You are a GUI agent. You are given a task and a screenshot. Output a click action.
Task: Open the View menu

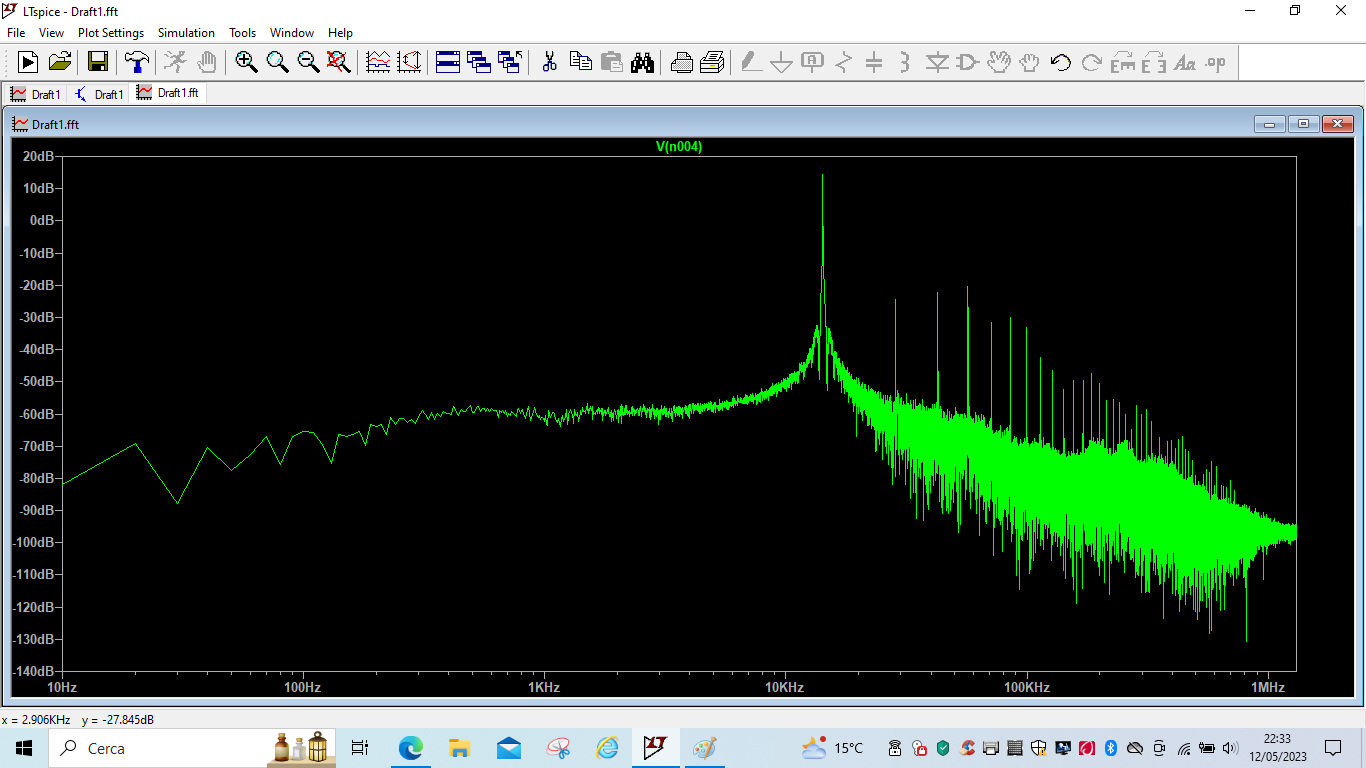51,33
